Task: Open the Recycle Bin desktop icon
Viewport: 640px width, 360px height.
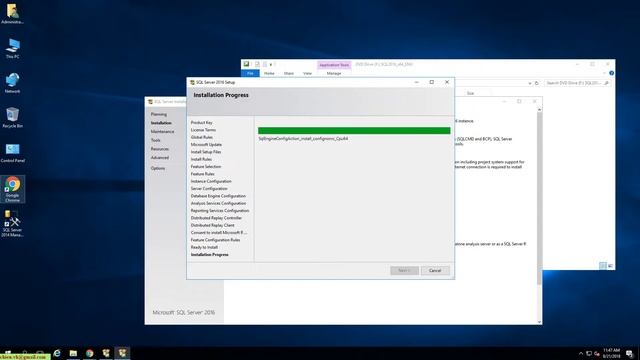Action: (x=12, y=118)
